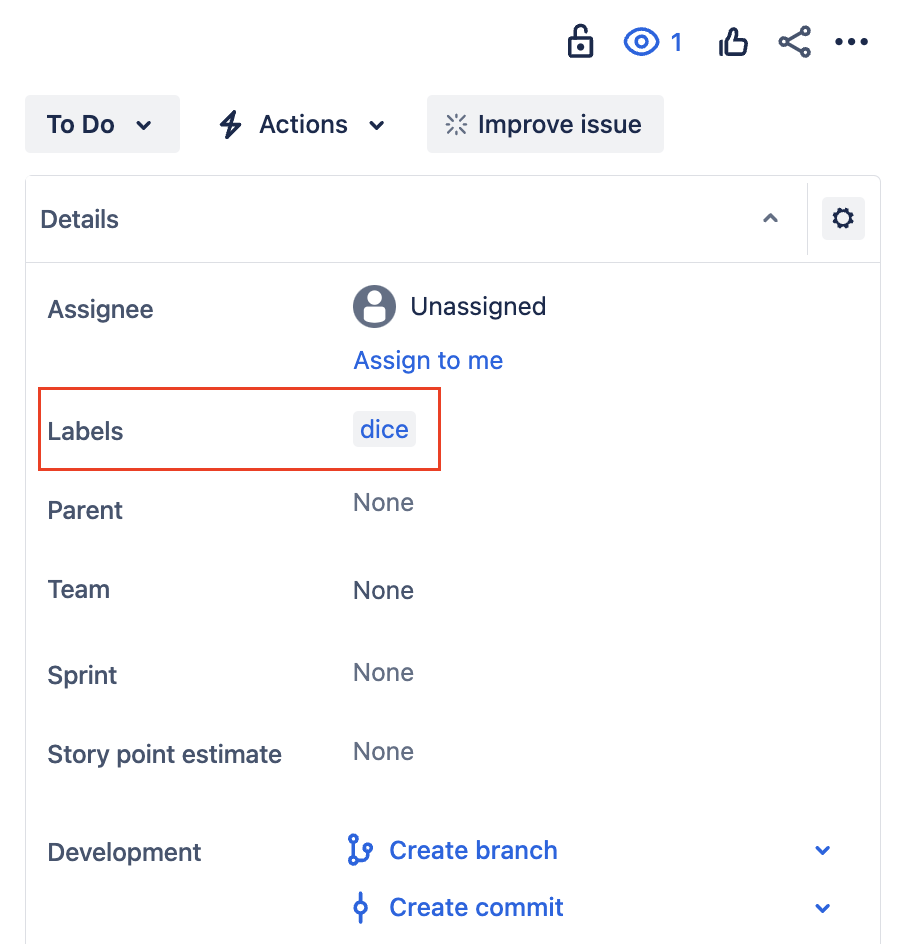Open the To Do status dropdown
Viewport: 910px width, 944px height.
pos(101,125)
